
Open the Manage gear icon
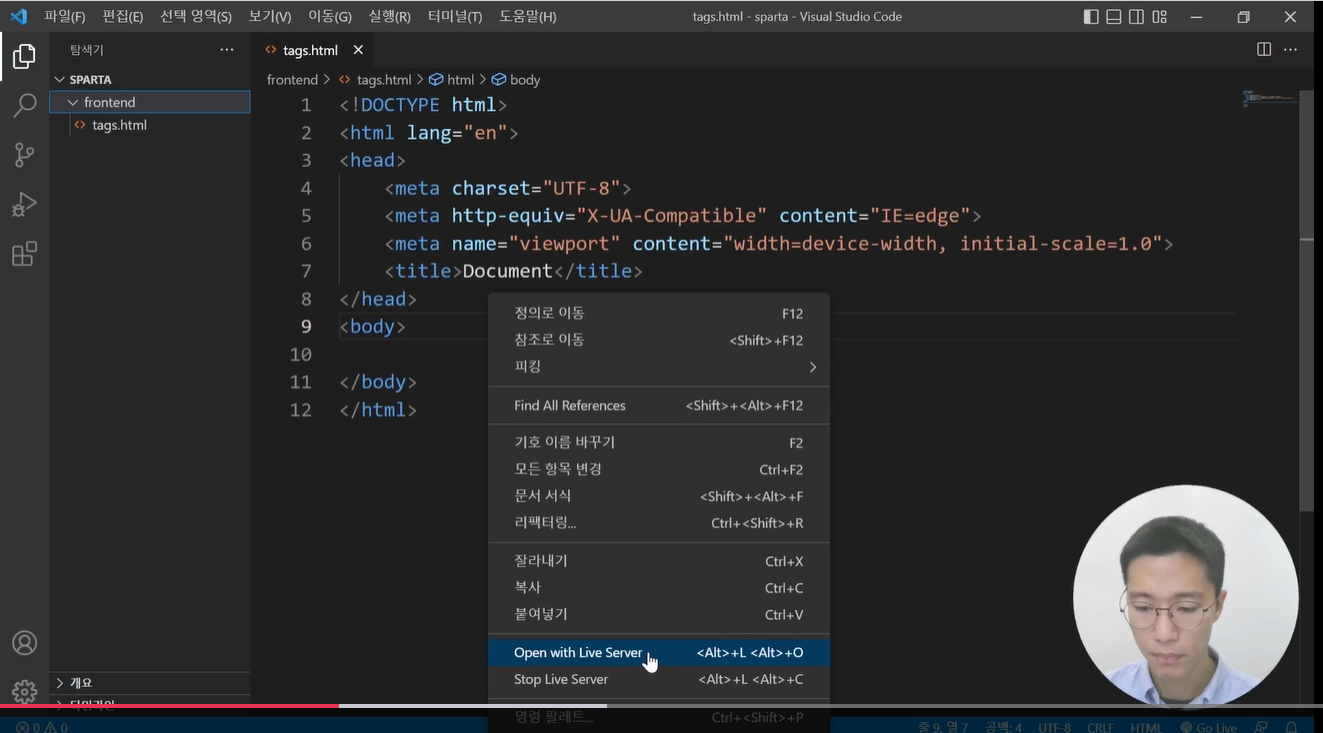(24, 691)
